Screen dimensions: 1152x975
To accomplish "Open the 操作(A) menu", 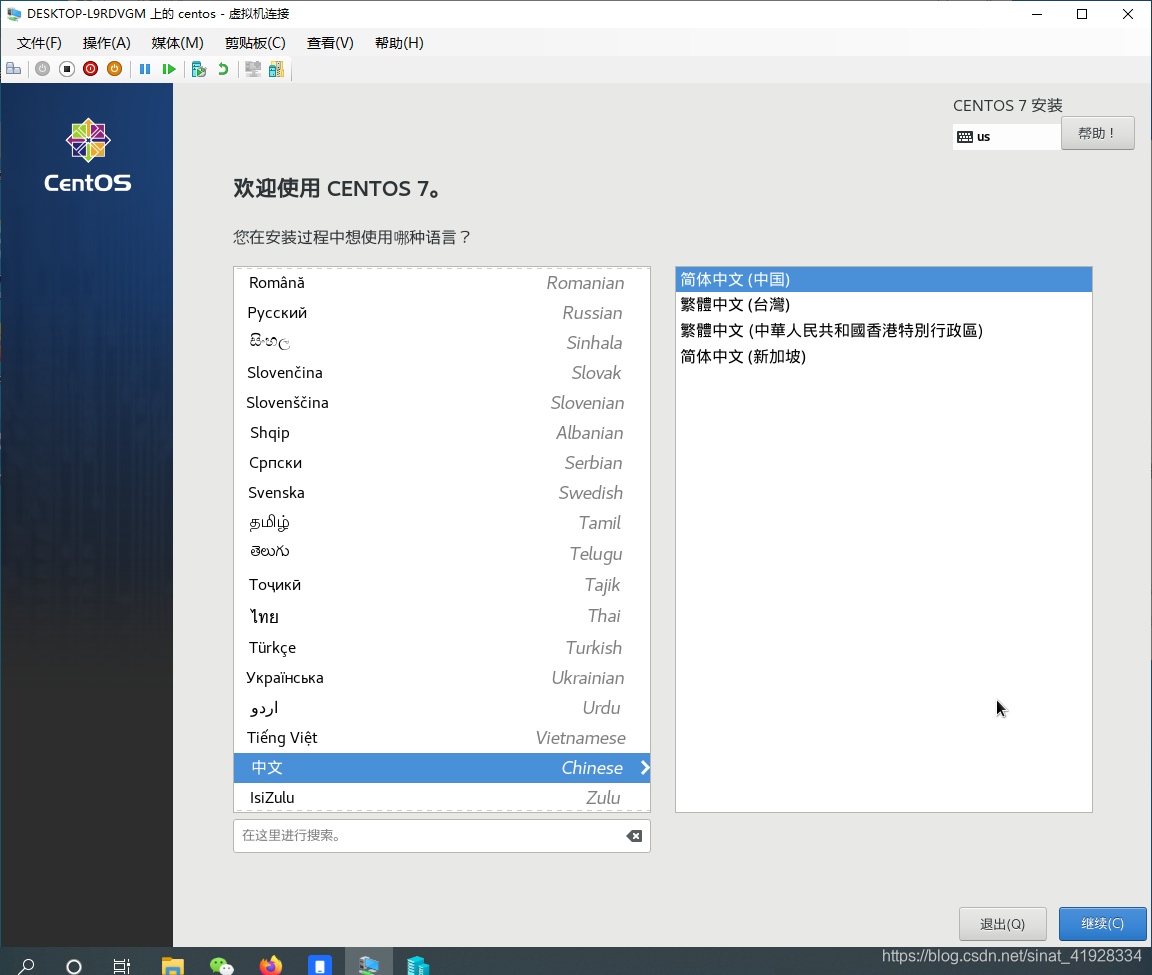I will point(107,43).
